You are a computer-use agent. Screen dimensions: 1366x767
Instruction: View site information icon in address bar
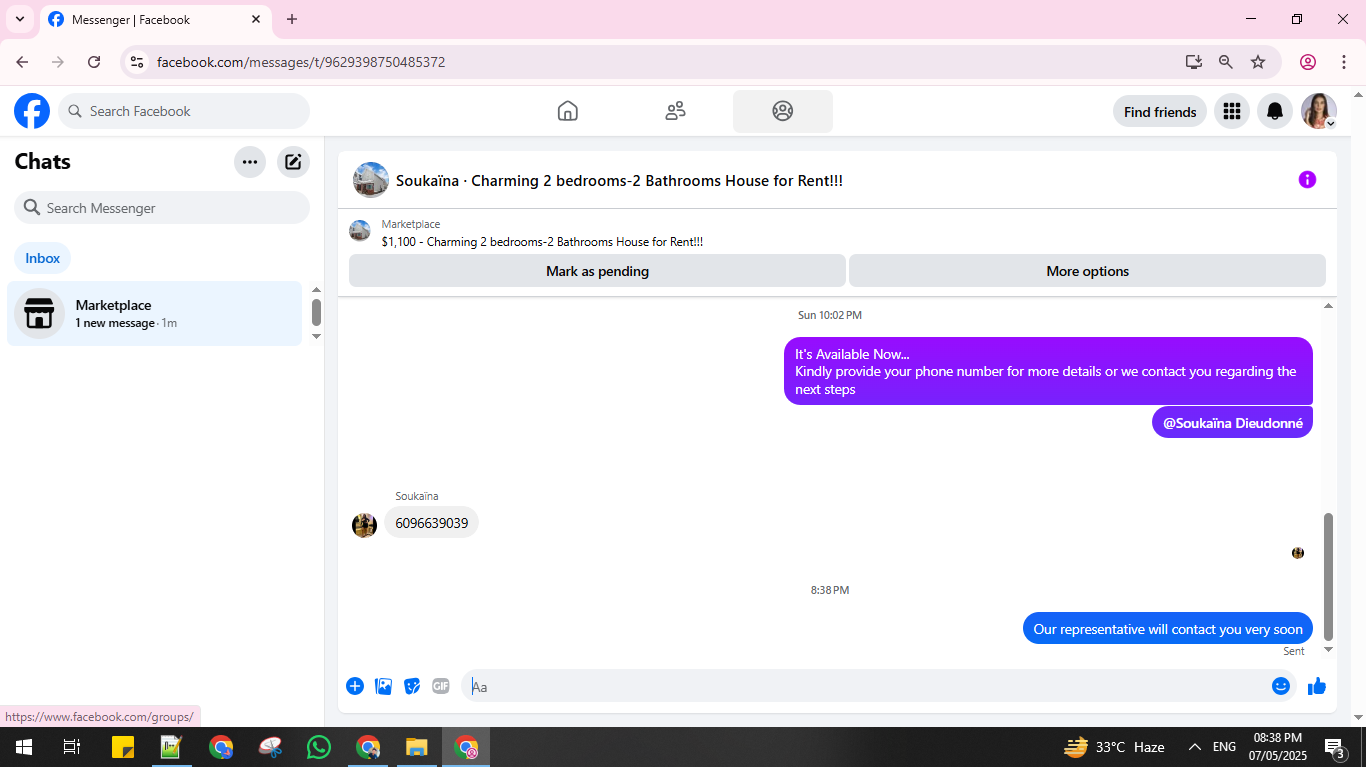click(138, 62)
